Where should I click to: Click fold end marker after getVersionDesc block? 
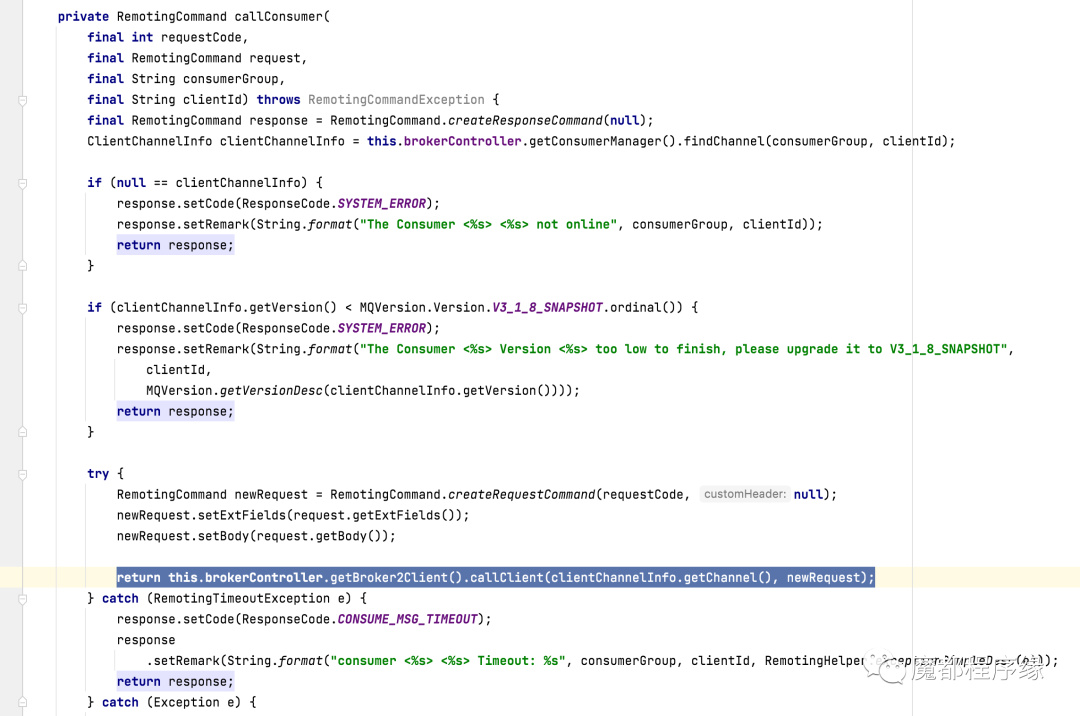(22, 432)
